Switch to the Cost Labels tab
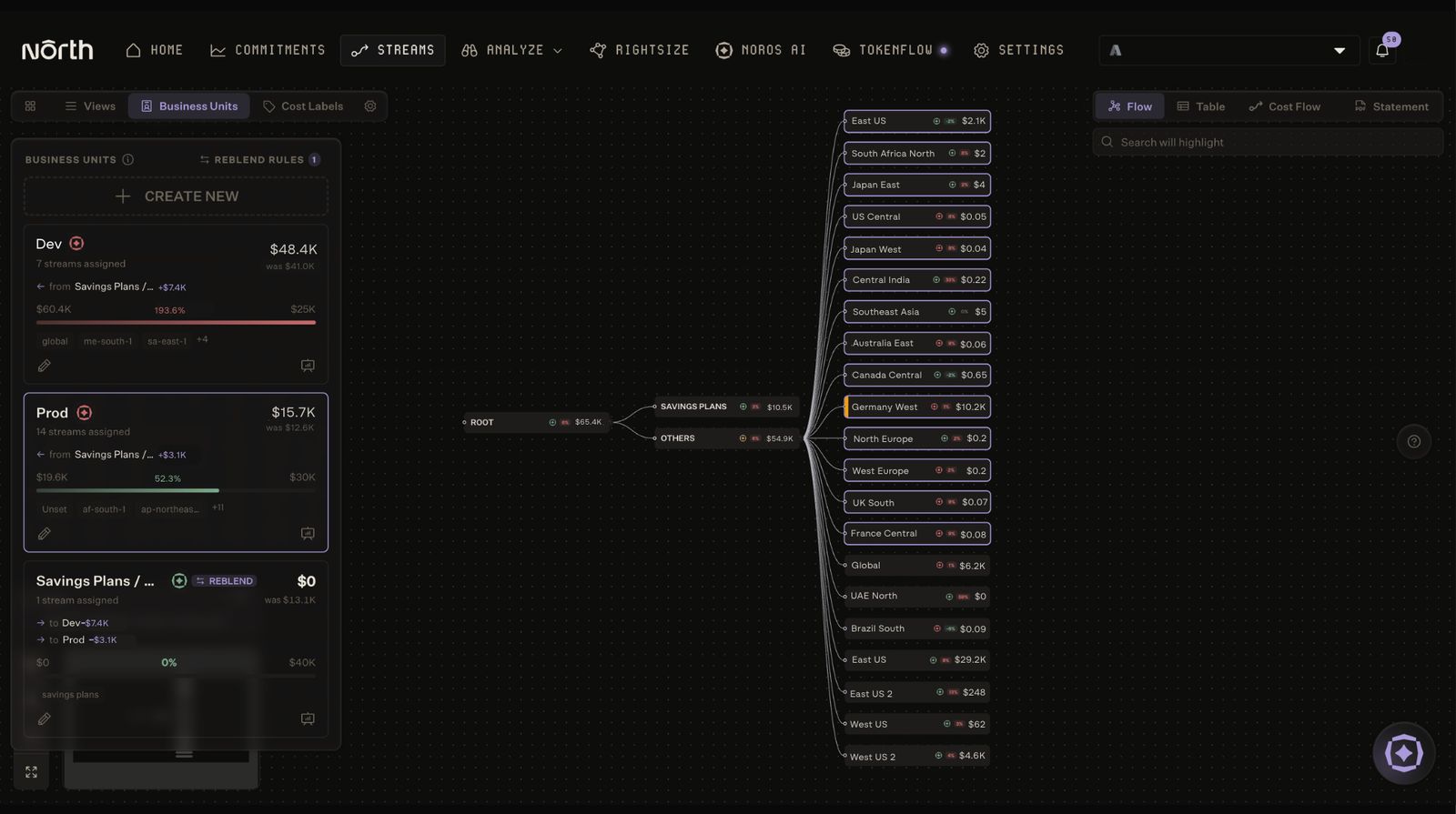This screenshot has height=814, width=1456. [303, 106]
